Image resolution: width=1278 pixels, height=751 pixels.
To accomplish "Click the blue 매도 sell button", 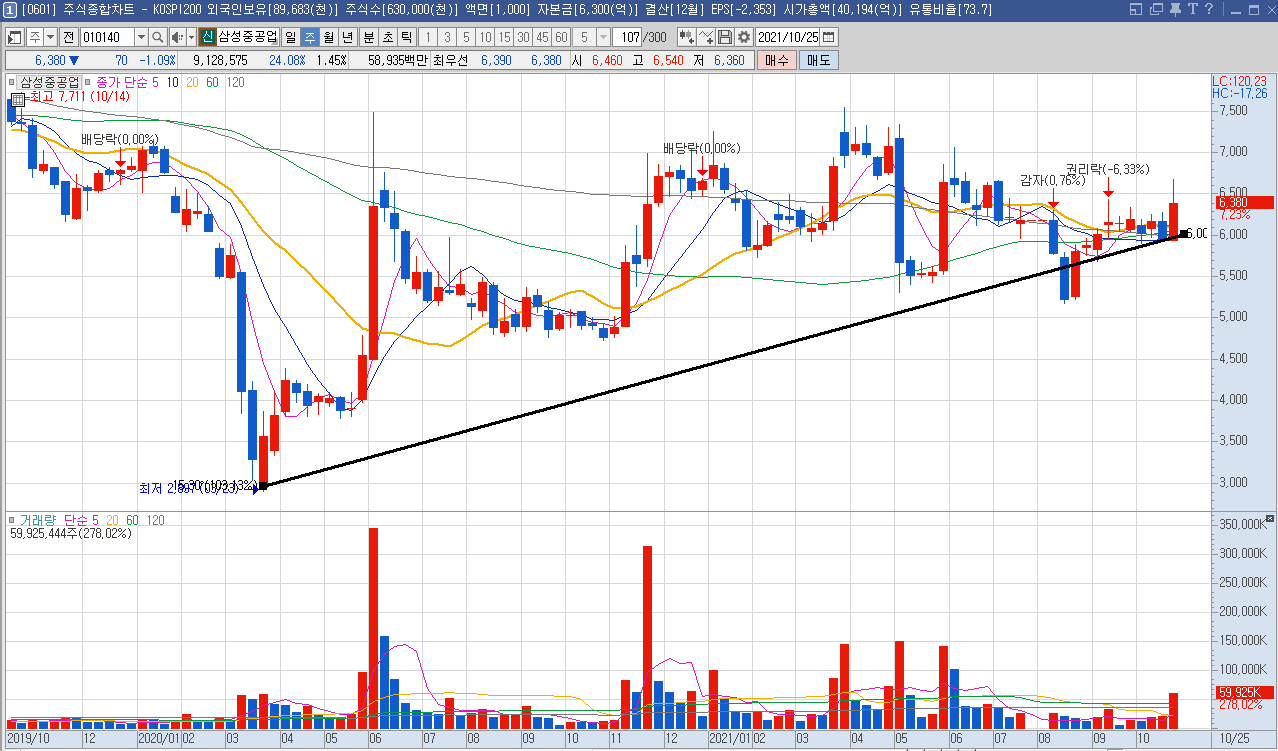I will point(818,60).
